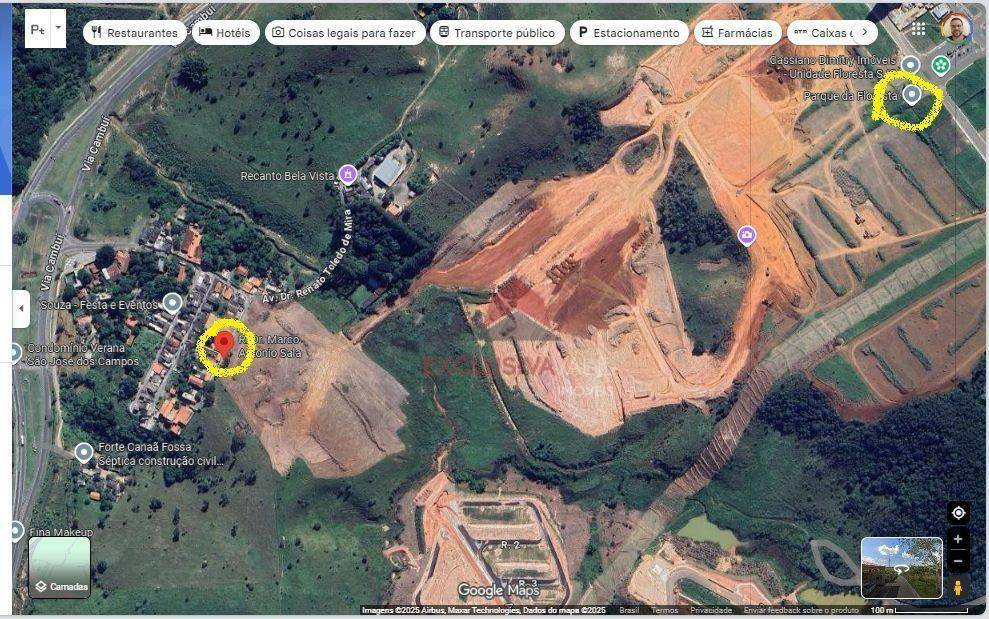Zoom out with the minus button

pos(958,561)
